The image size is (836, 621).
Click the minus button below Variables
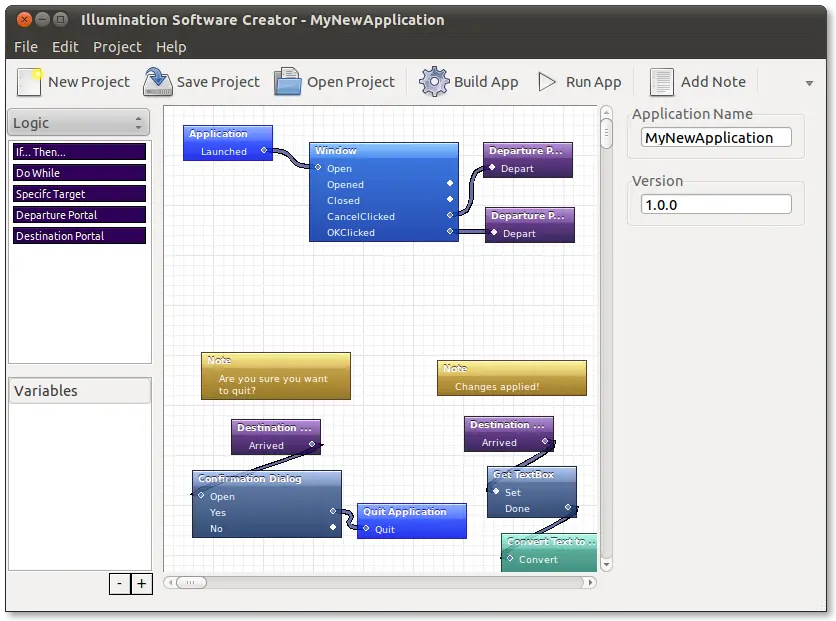tap(119, 584)
